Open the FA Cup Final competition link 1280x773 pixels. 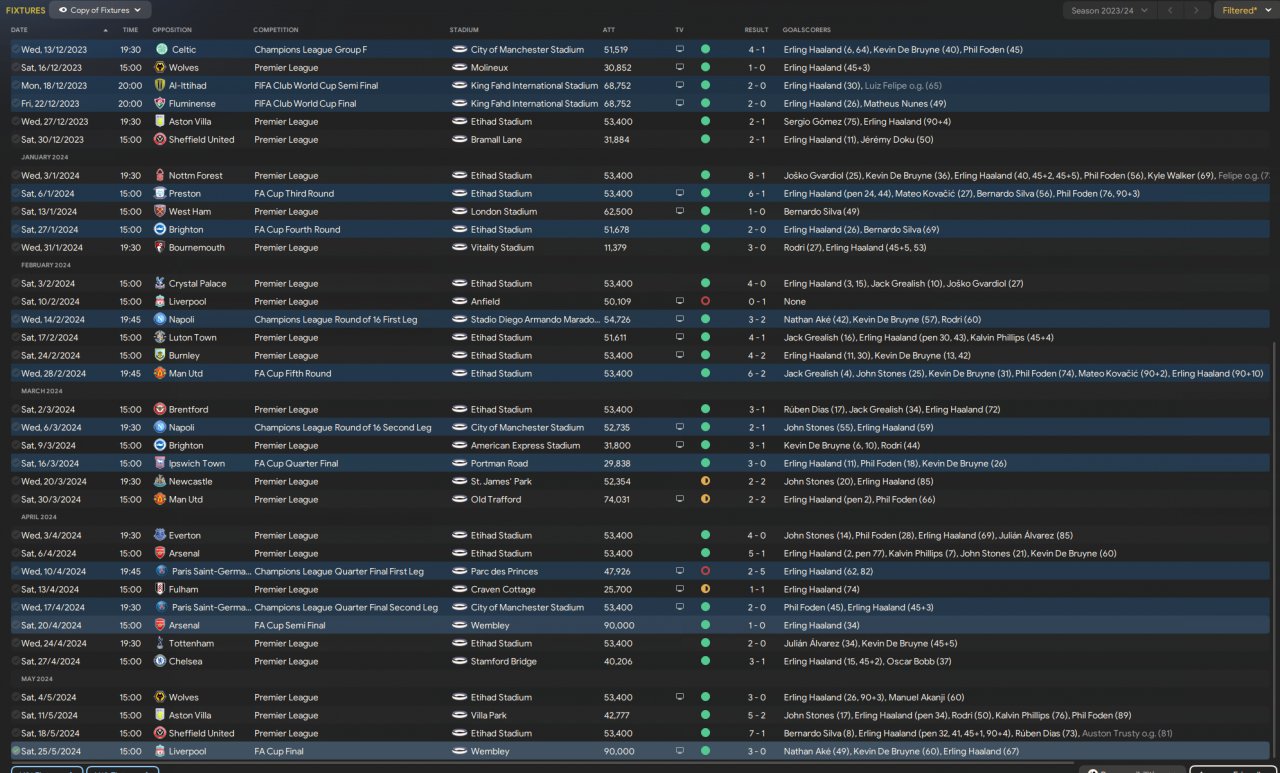279,751
